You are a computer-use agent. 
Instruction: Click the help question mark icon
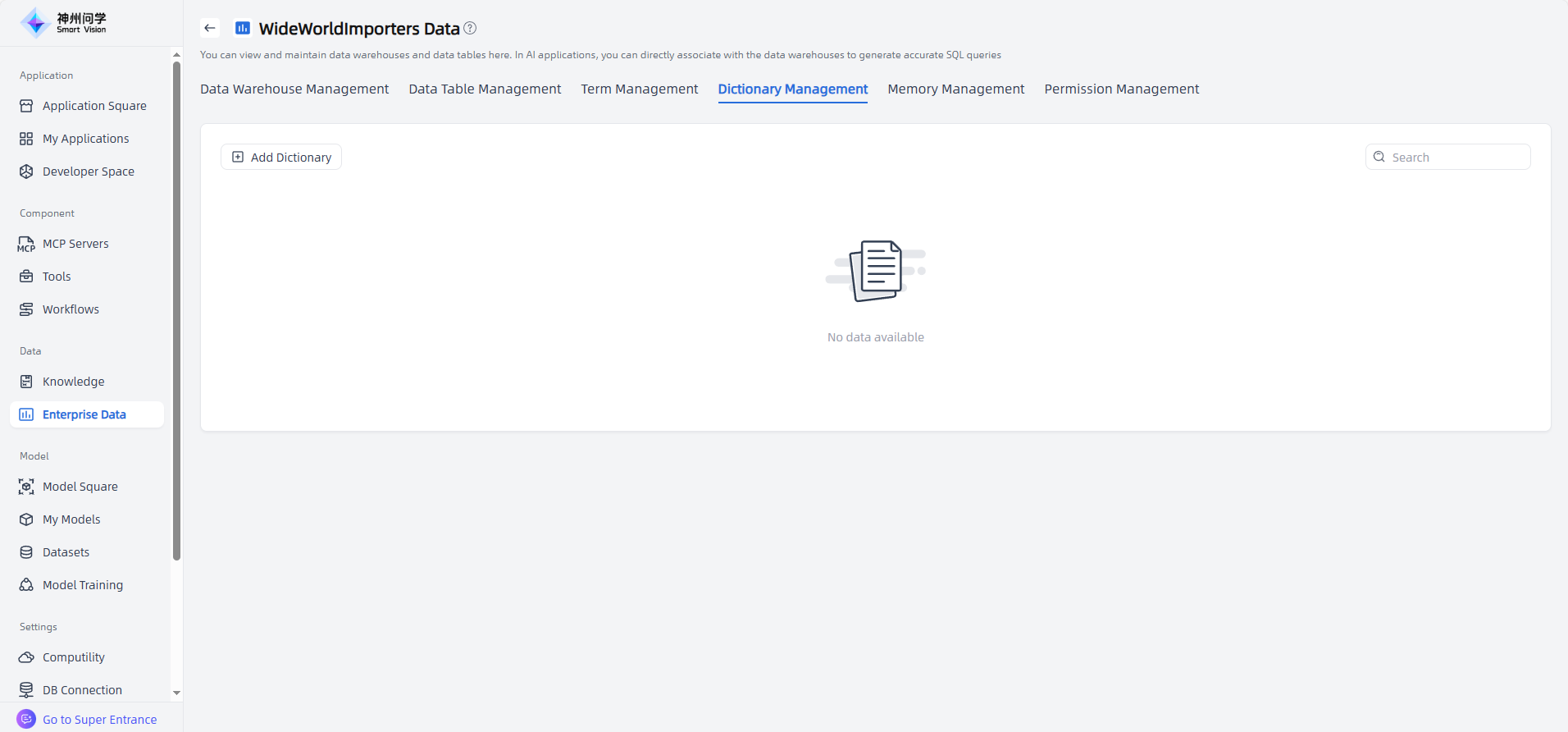point(470,28)
